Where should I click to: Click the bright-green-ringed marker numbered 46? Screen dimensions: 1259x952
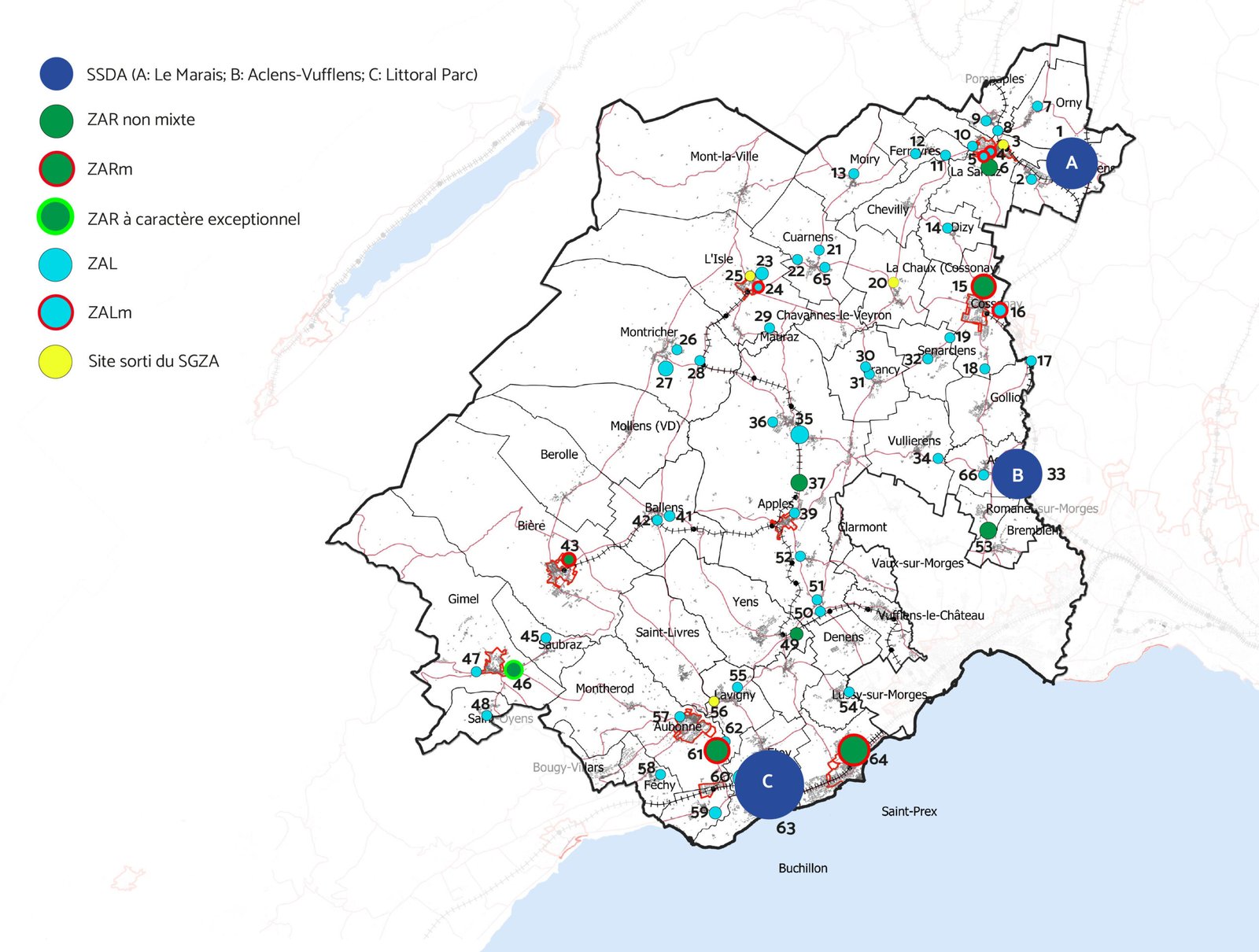tap(514, 670)
